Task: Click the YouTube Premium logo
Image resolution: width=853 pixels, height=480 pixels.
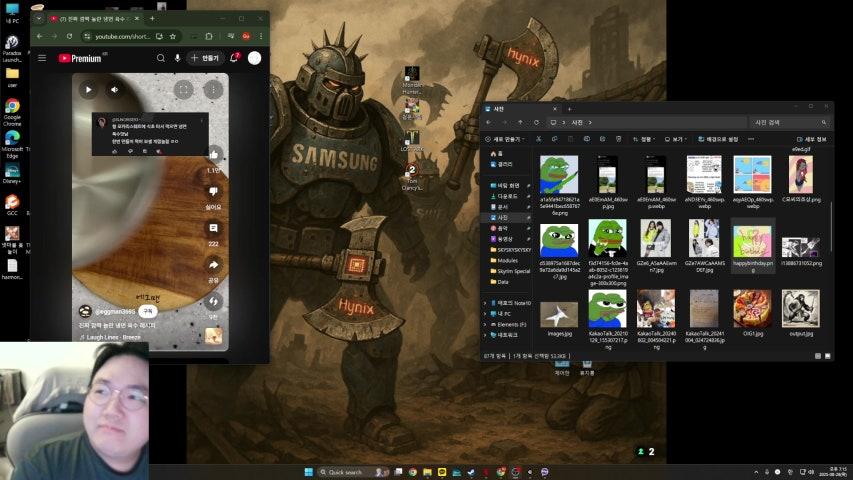Action: (x=80, y=58)
